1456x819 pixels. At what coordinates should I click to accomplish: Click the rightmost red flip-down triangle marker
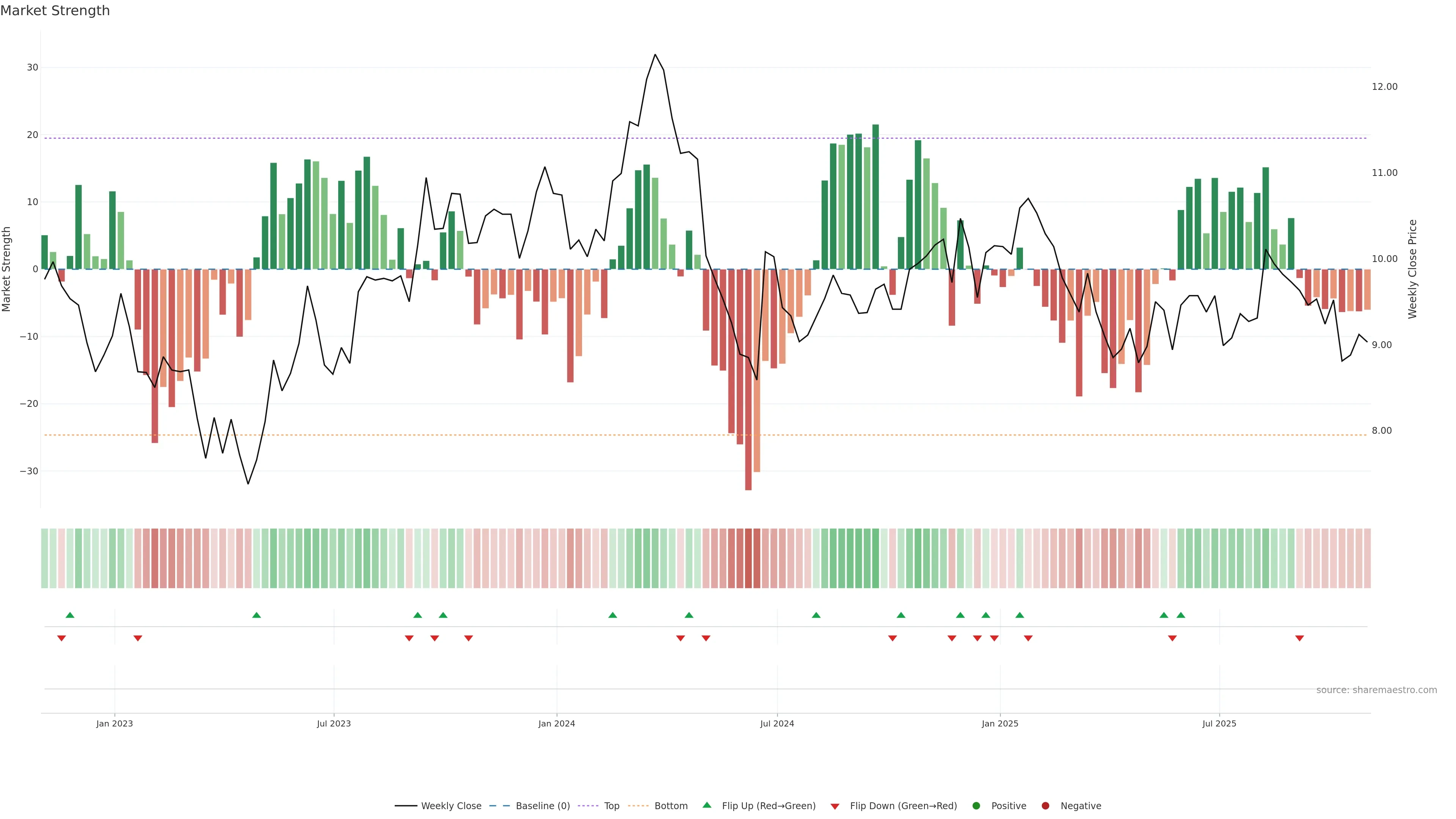point(1299,638)
